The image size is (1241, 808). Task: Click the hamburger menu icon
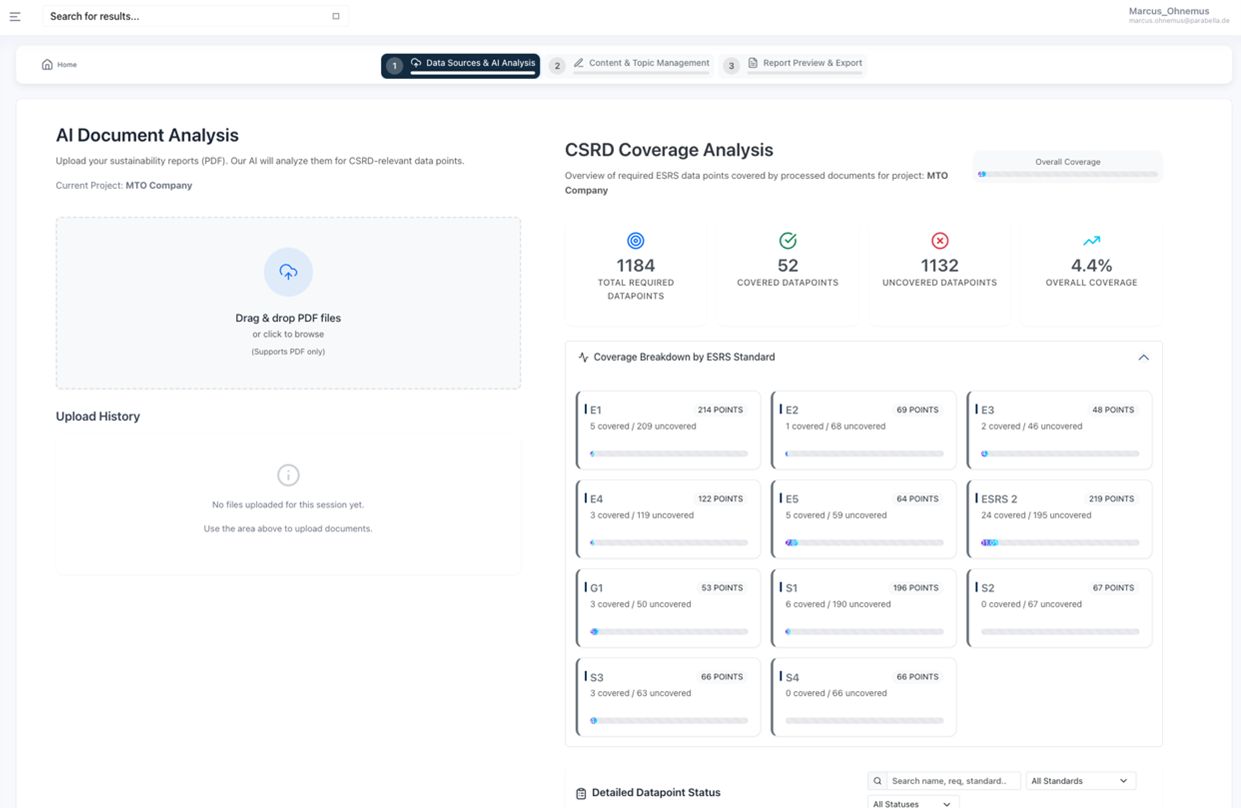click(15, 16)
